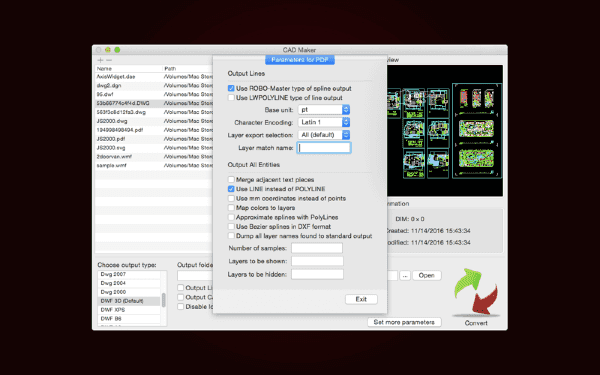600x375 pixels.
Task: Click the green zoom window button
Action: [117, 50]
